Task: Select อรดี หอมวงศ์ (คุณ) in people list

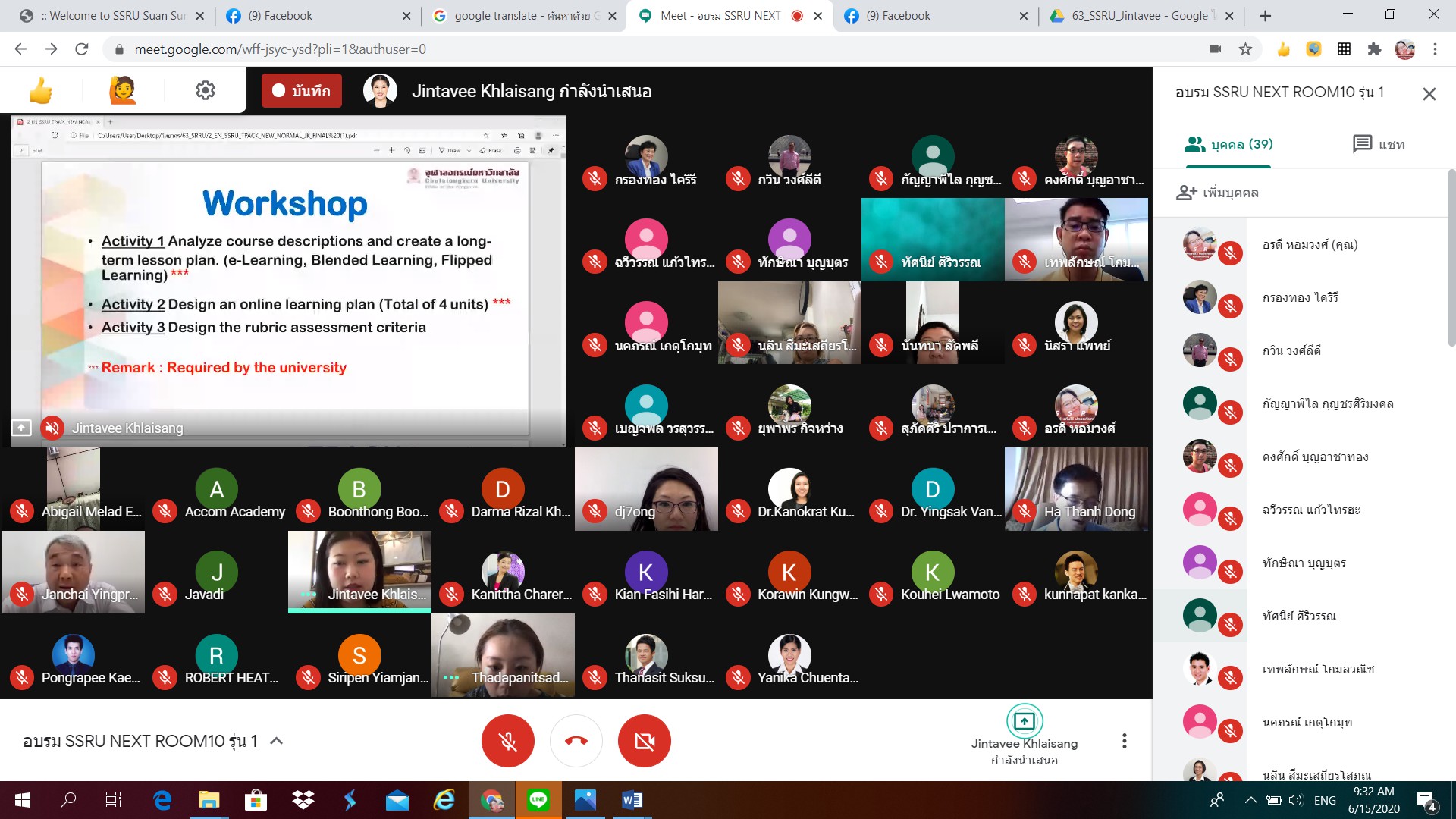Action: pos(1301,244)
